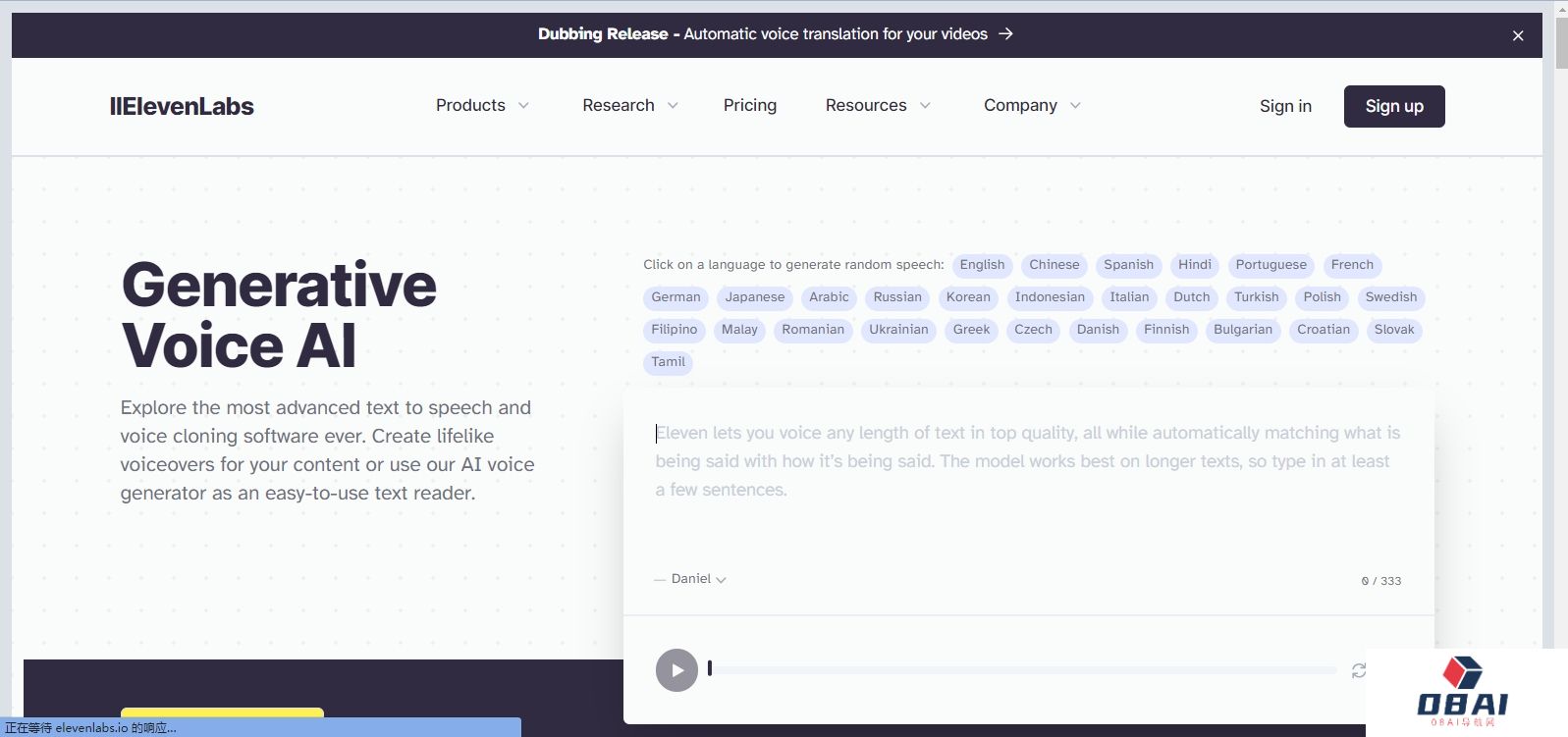Click the ElevenLabs logo

tap(182, 106)
